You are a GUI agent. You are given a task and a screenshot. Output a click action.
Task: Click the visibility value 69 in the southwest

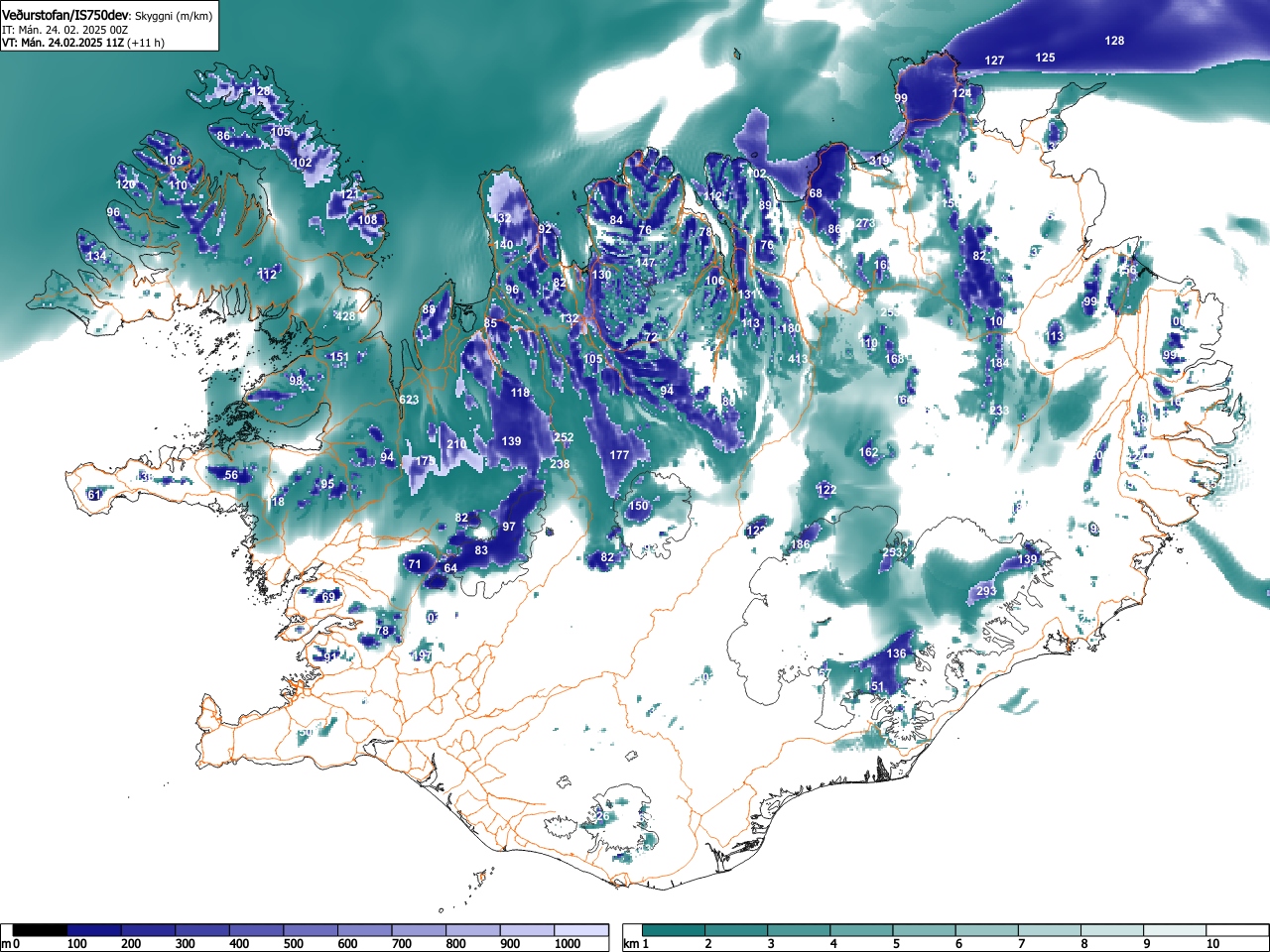328,597
